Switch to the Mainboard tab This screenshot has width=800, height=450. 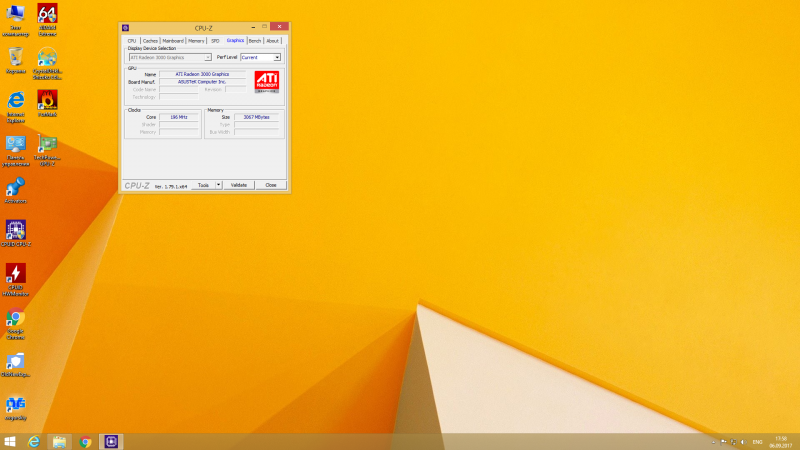coord(173,41)
